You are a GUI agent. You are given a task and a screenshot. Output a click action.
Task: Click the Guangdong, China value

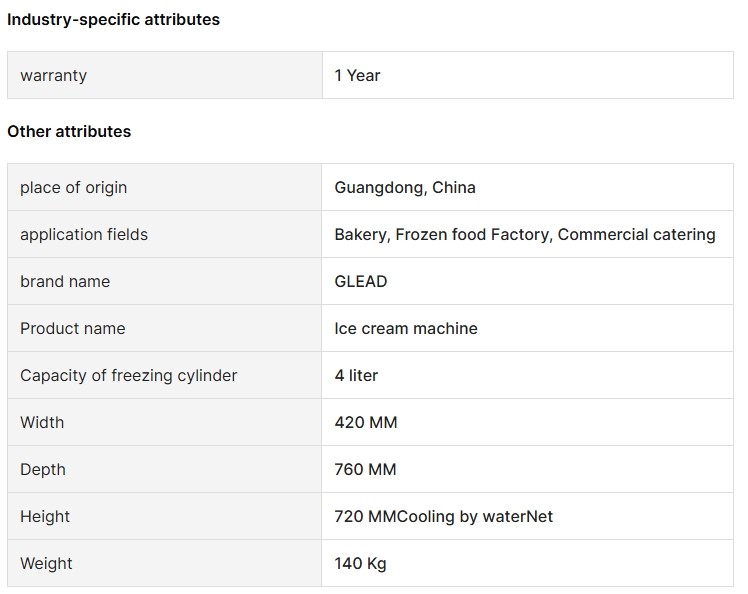405,188
